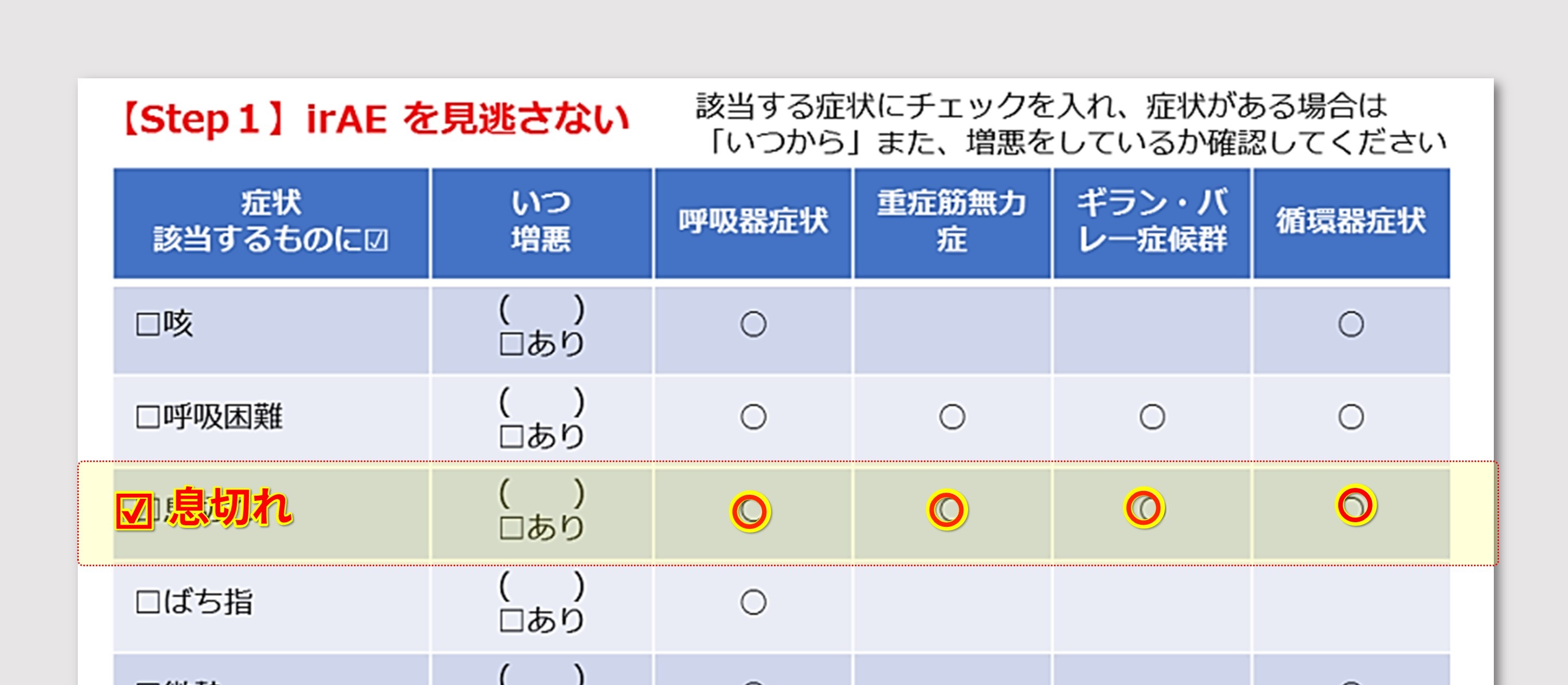Click the ギラン・バレー症候群 column header
Viewport: 1568px width, 685px height.
(1152, 222)
